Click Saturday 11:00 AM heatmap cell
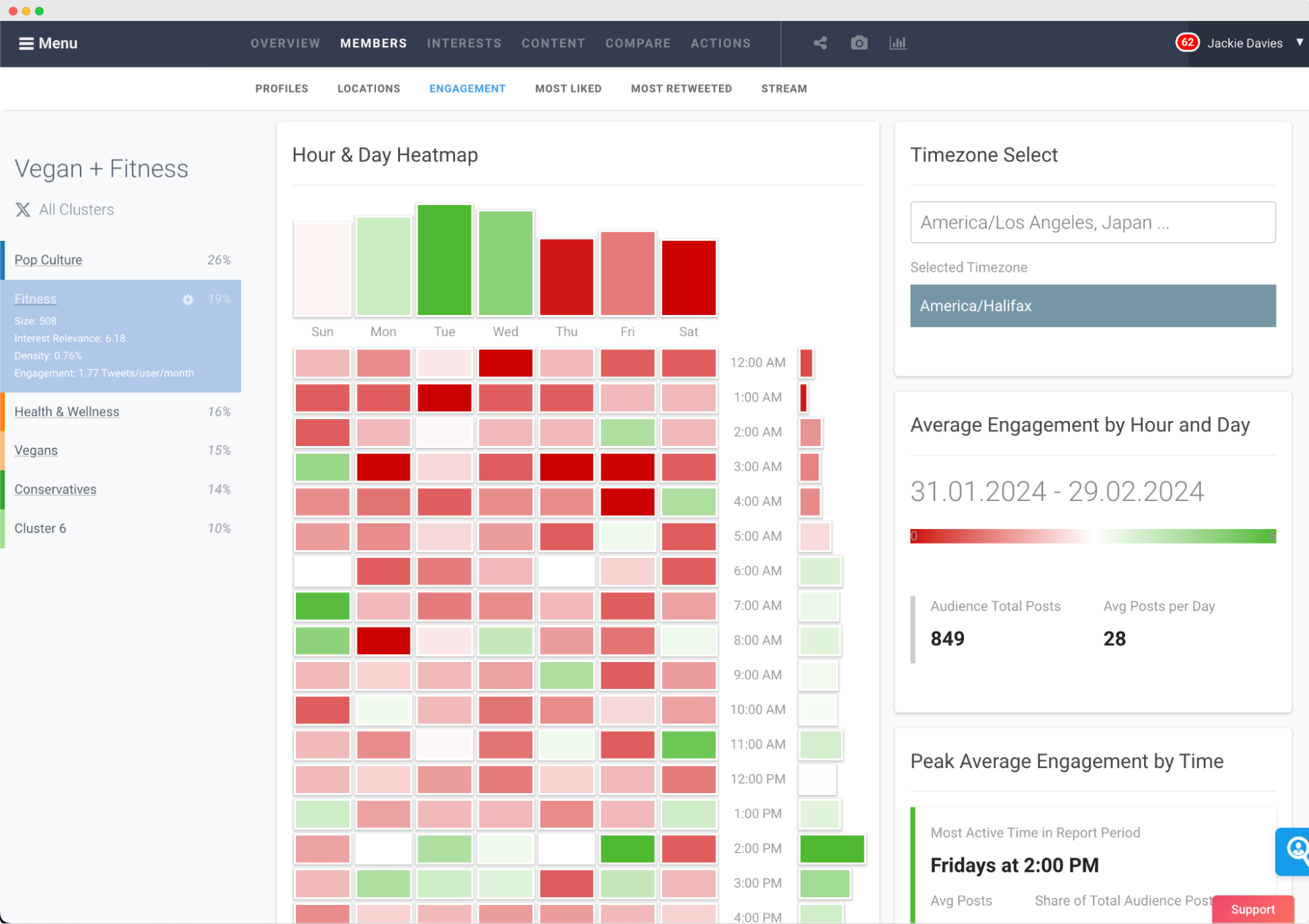The height and width of the screenshot is (924, 1309). (x=689, y=745)
